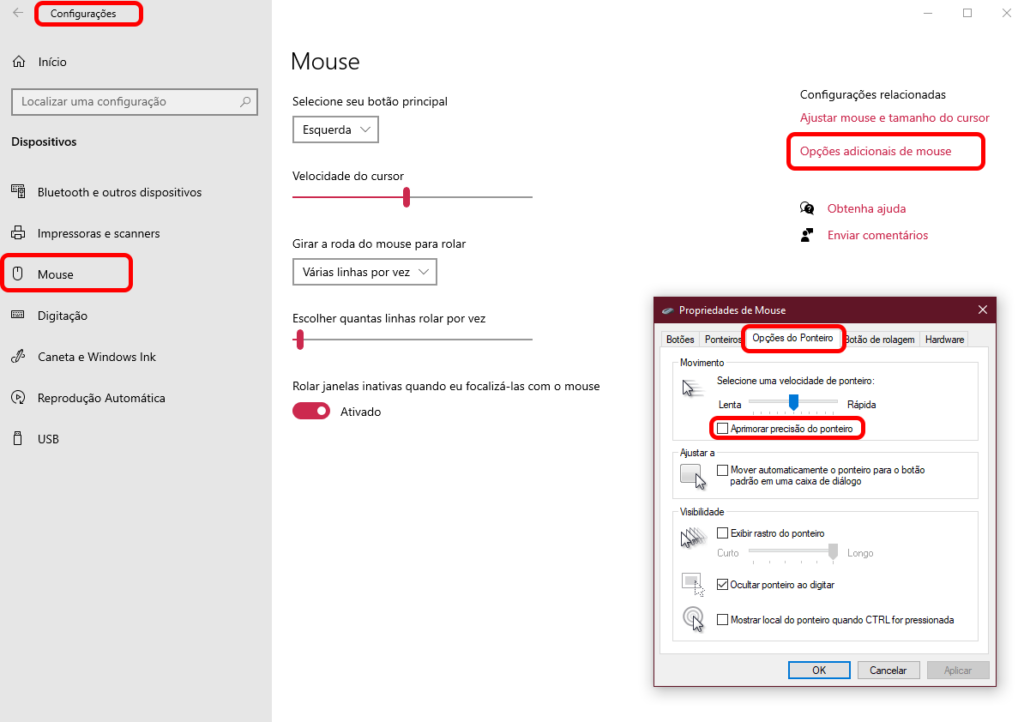Open the Hardware tab
This screenshot has width=1024, height=722.
tap(944, 339)
